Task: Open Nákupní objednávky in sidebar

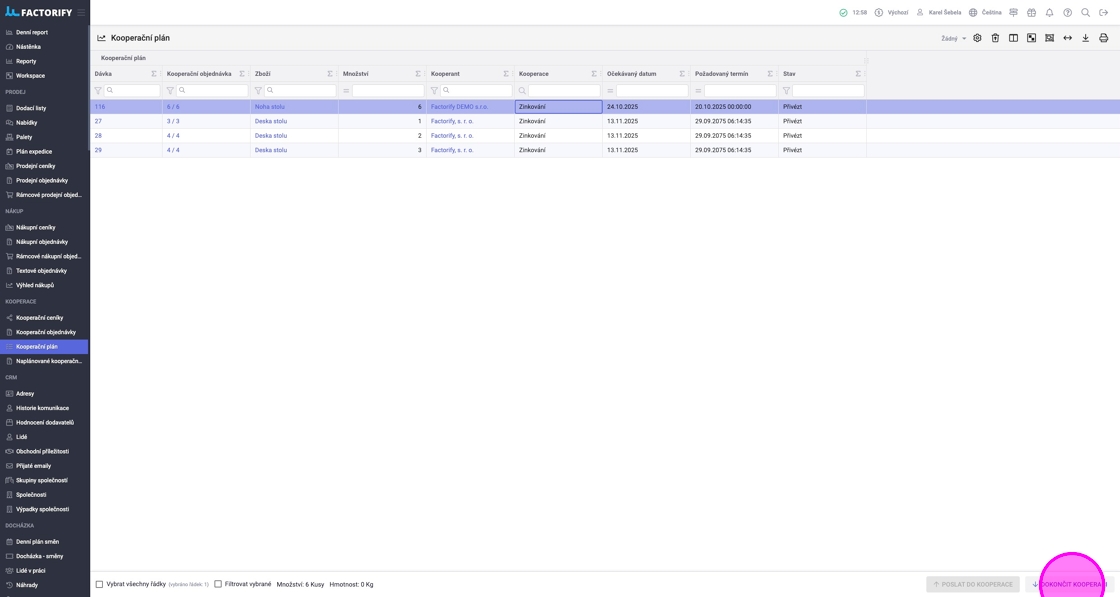Action: pyautogui.click(x=44, y=241)
